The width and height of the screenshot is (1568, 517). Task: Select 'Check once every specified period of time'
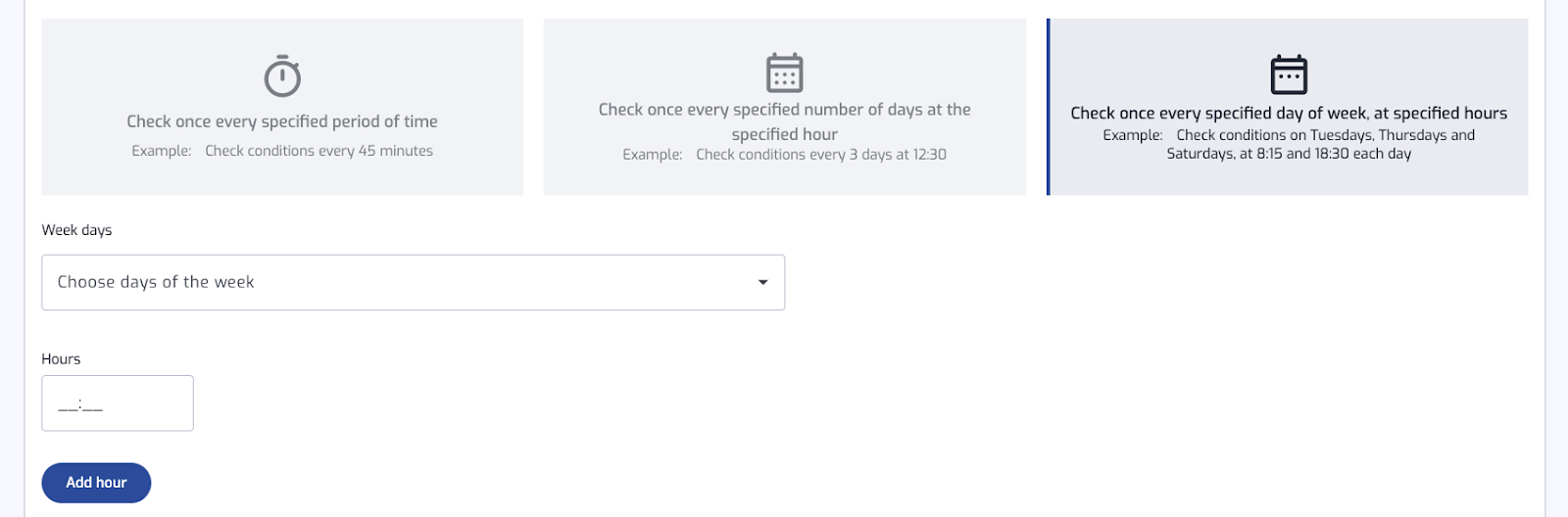click(282, 107)
